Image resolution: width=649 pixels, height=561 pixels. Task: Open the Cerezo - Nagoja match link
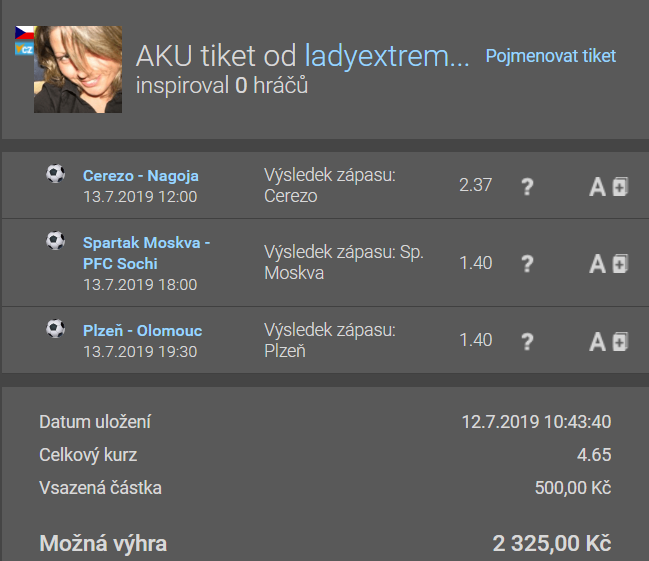(141, 176)
